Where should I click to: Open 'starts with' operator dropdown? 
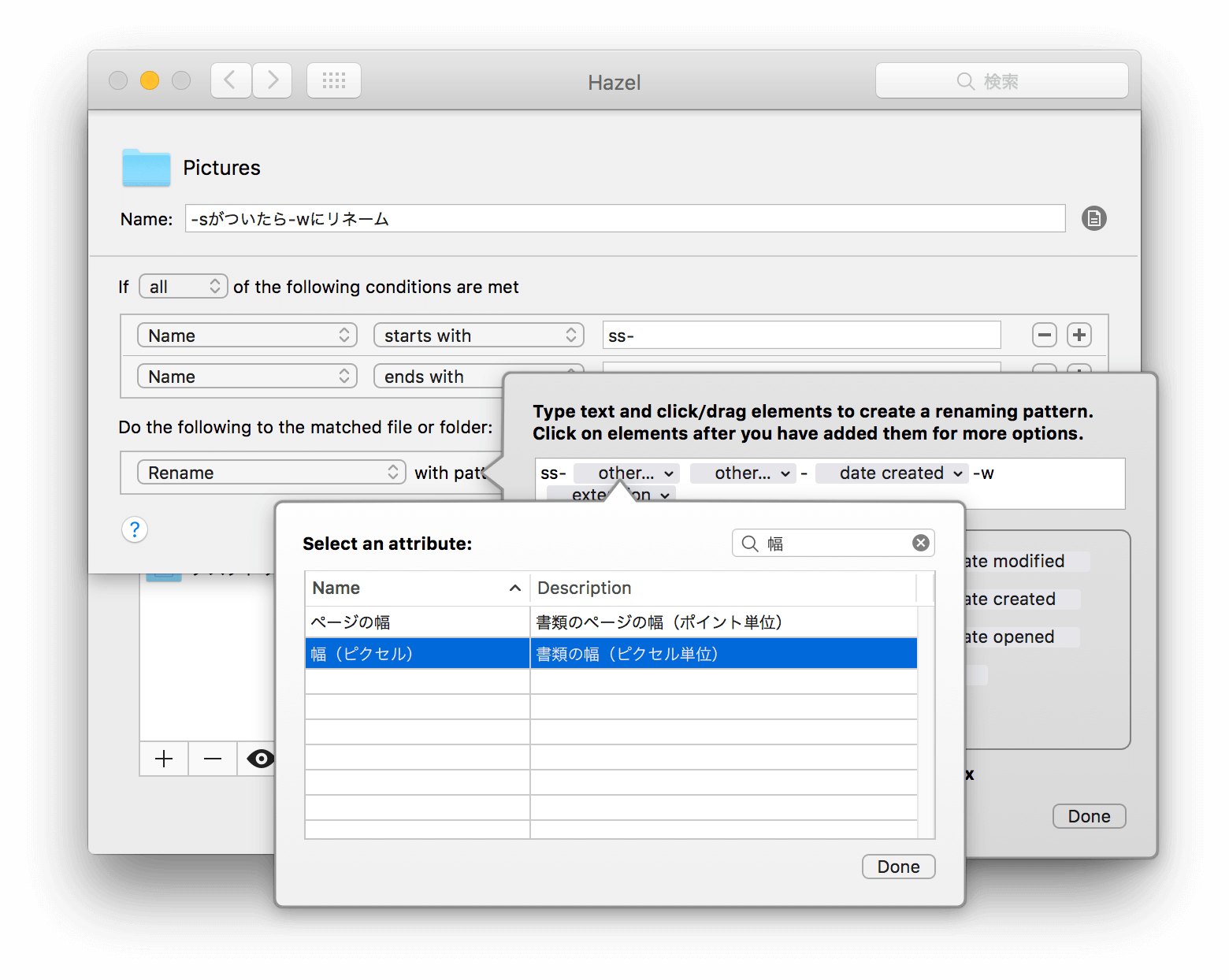(479, 335)
